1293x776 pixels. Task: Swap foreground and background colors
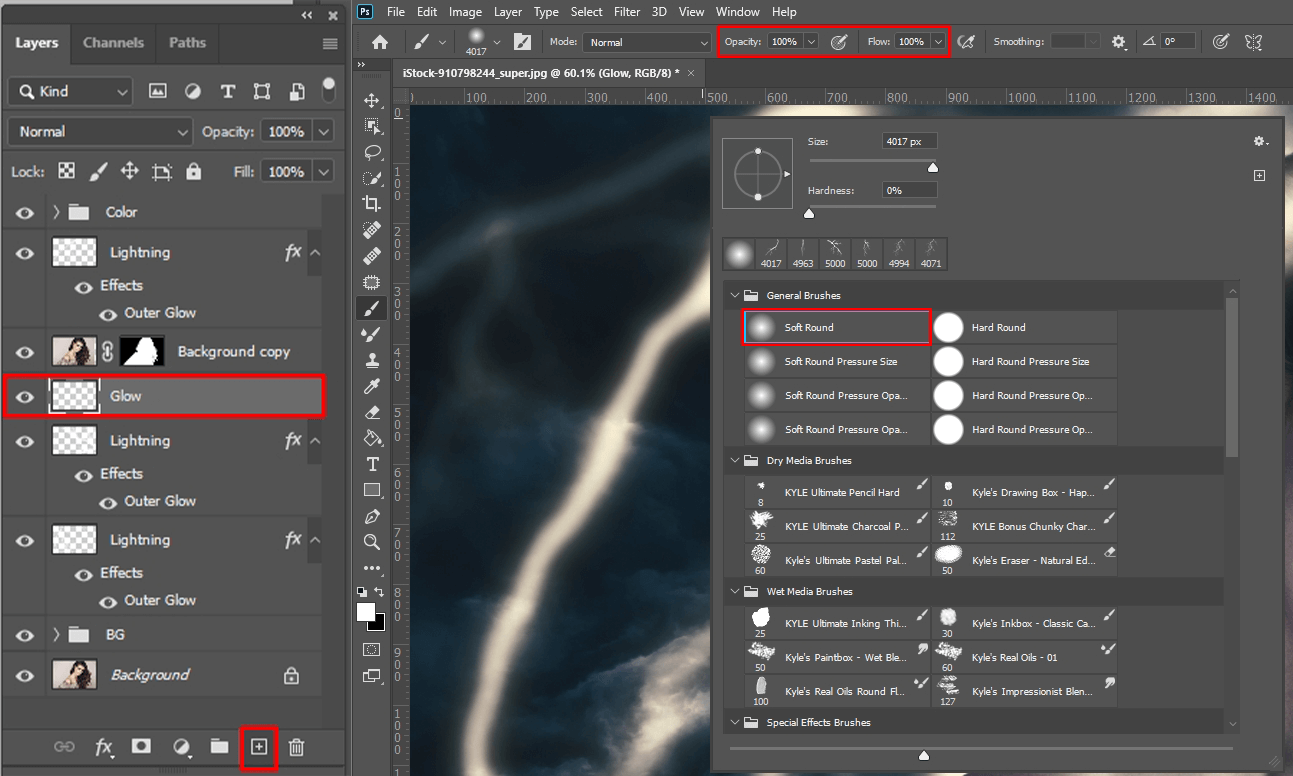(x=380, y=593)
